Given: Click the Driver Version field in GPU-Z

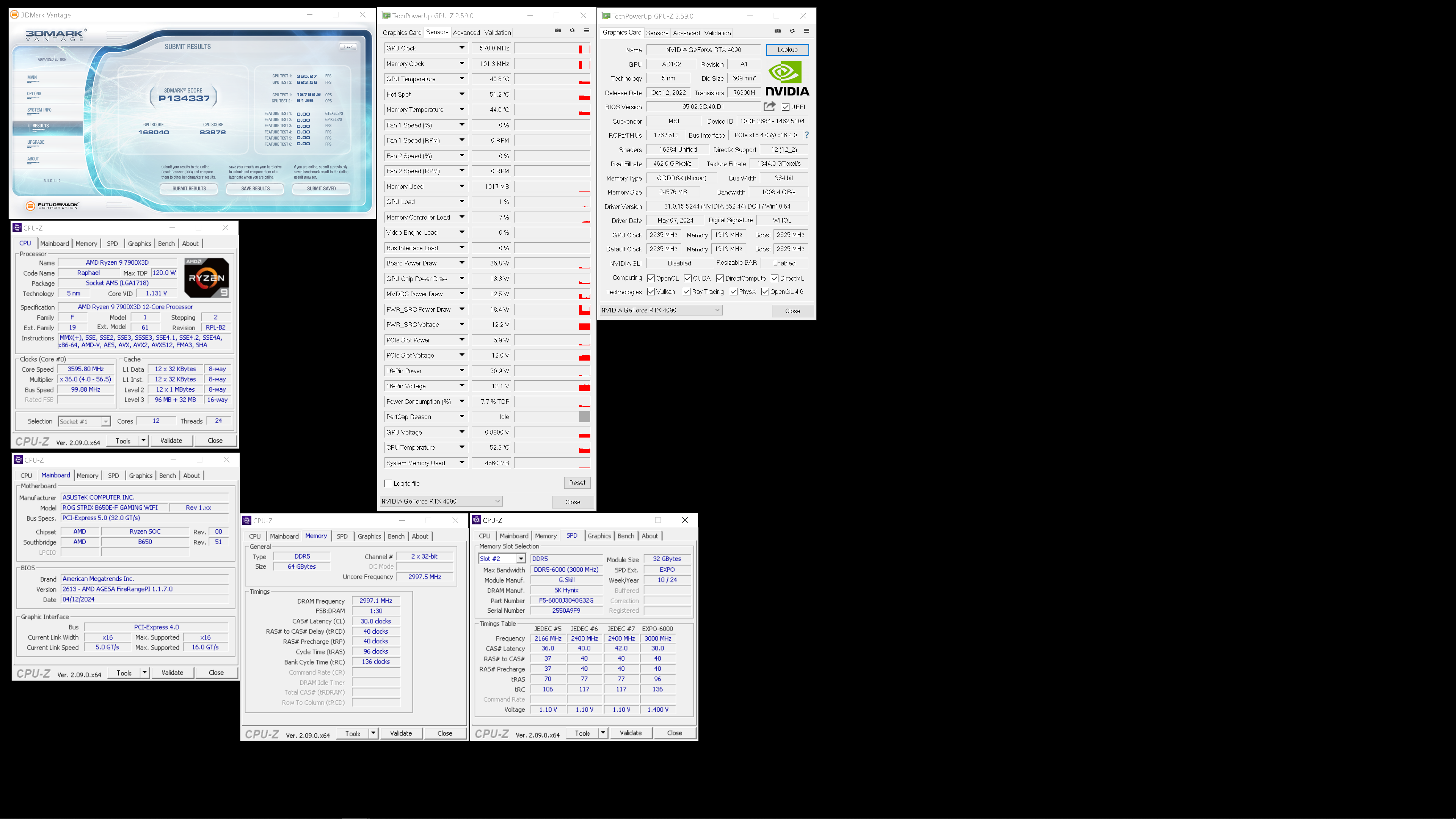Looking at the screenshot, I should (x=728, y=206).
